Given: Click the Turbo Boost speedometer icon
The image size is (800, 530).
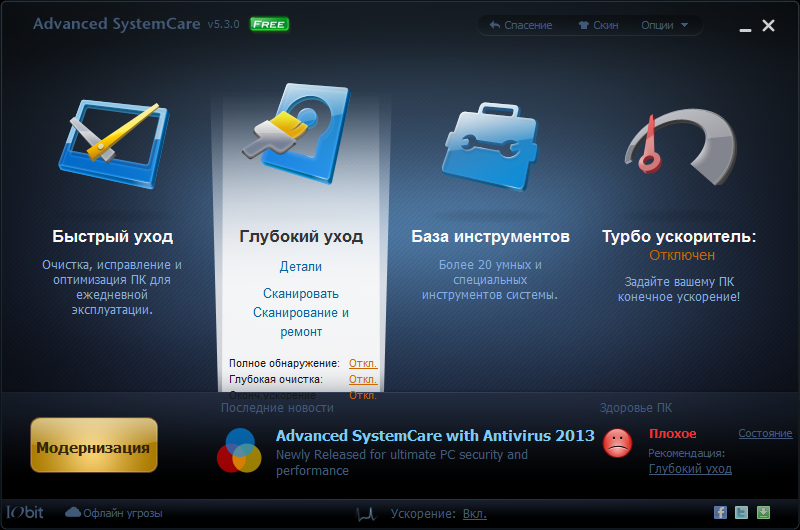Looking at the screenshot, I should 681,146.
